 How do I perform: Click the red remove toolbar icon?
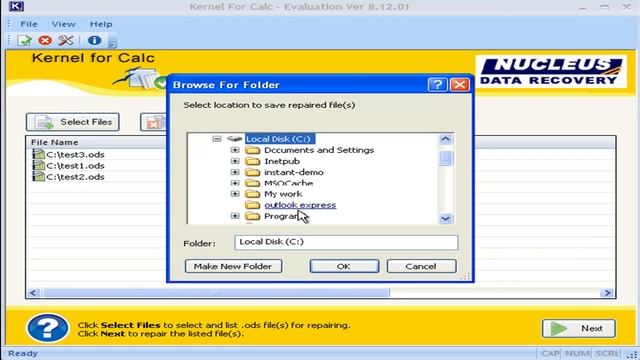pos(45,40)
